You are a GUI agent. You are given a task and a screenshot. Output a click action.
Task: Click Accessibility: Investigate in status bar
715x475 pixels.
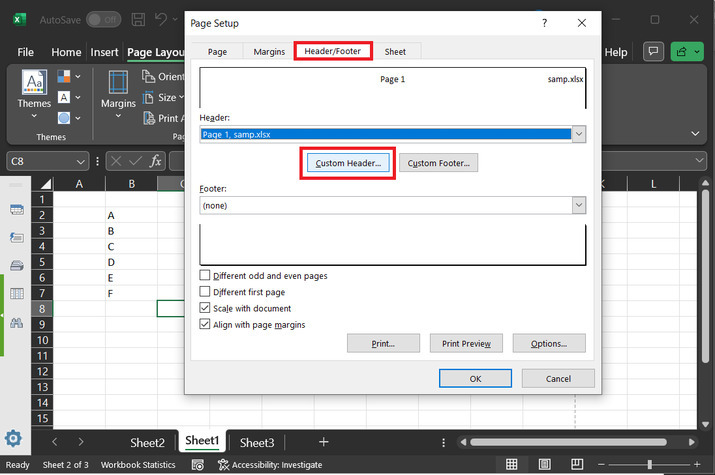[x=270, y=465]
